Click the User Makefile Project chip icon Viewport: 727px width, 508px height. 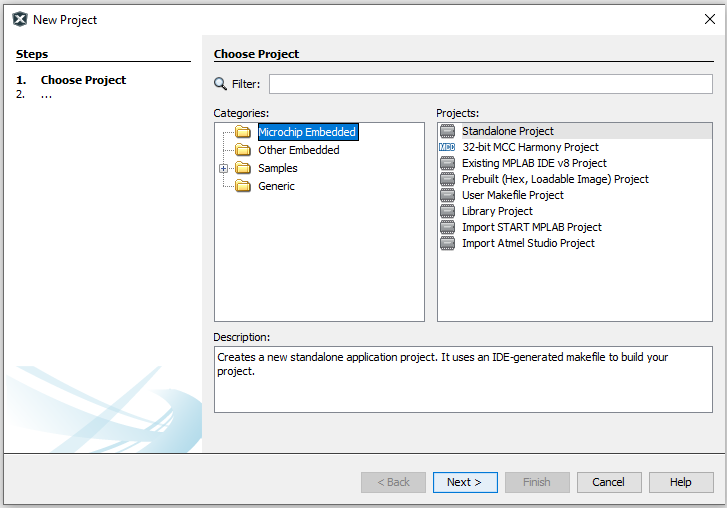pyautogui.click(x=447, y=195)
